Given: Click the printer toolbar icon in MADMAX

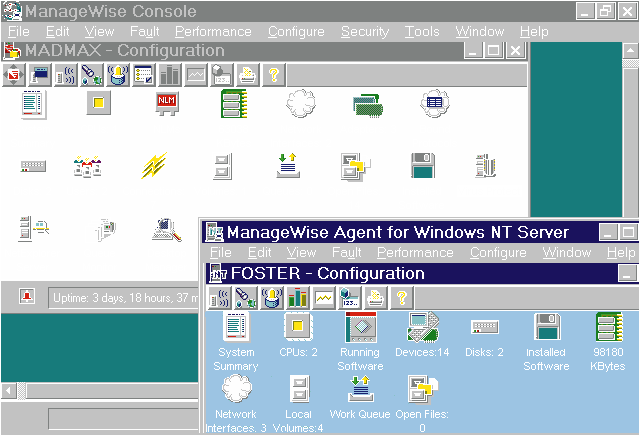Looking at the screenshot, I should [x=247, y=75].
